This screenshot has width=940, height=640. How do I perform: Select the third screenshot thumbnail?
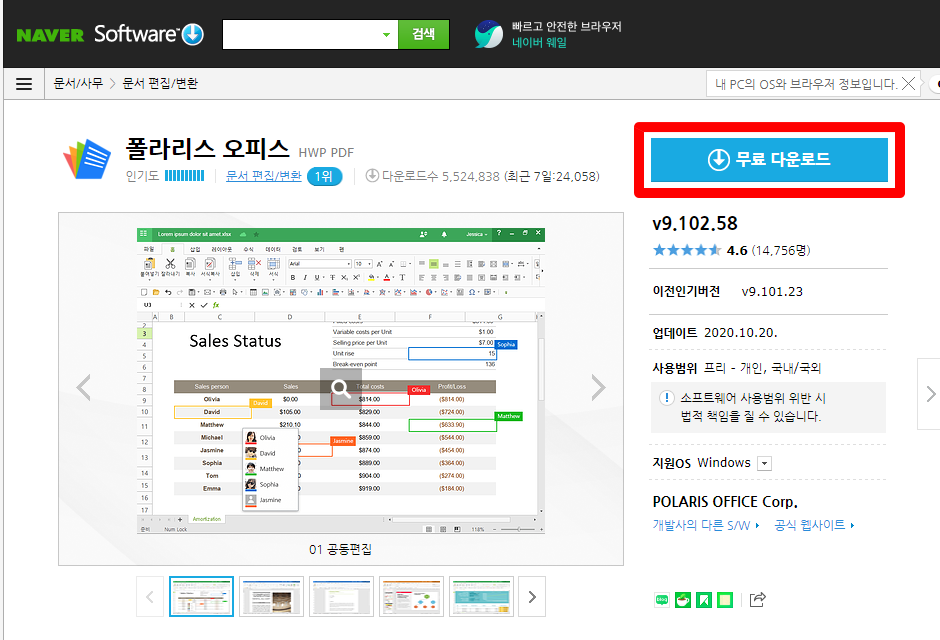click(342, 596)
